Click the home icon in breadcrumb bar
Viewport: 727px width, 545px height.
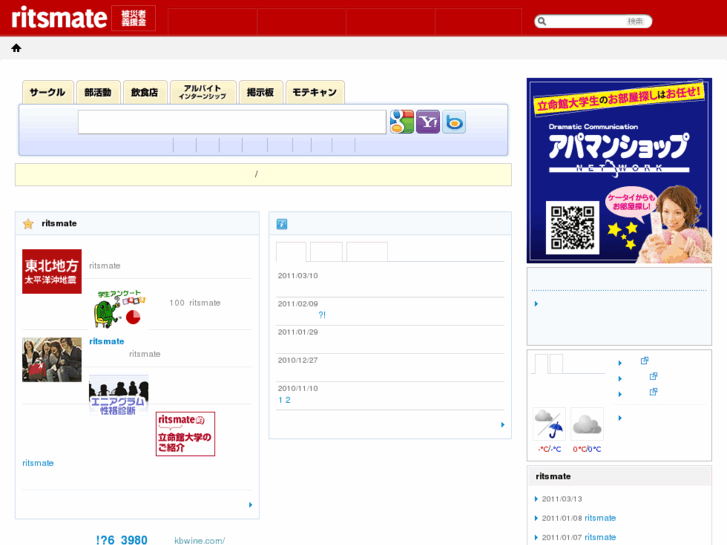point(16,48)
